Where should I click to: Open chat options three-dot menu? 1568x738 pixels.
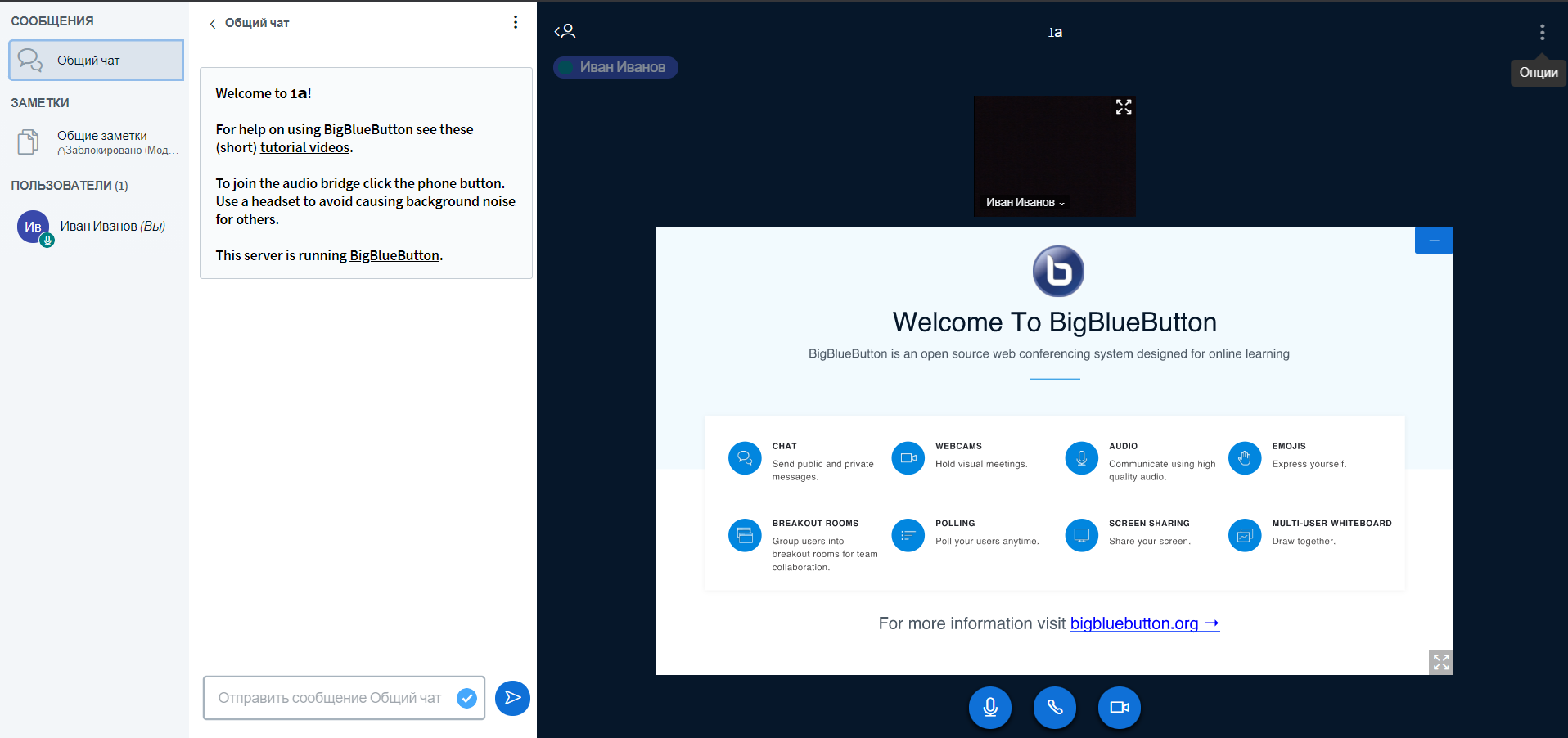515,22
